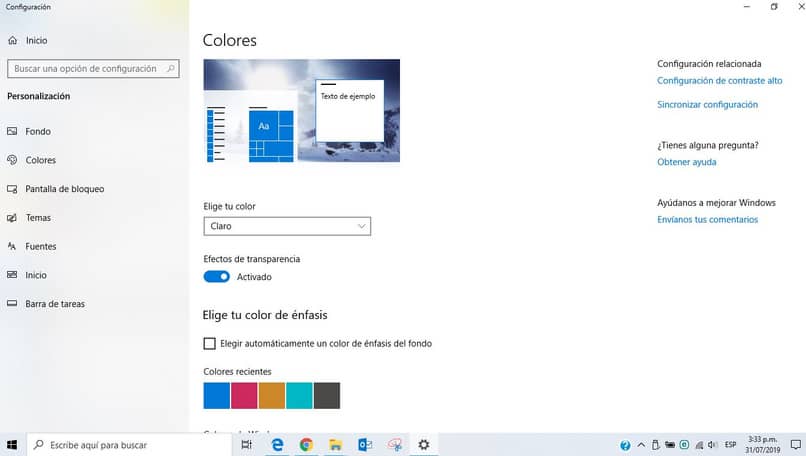Click the search magnifier icon in settings

point(170,69)
